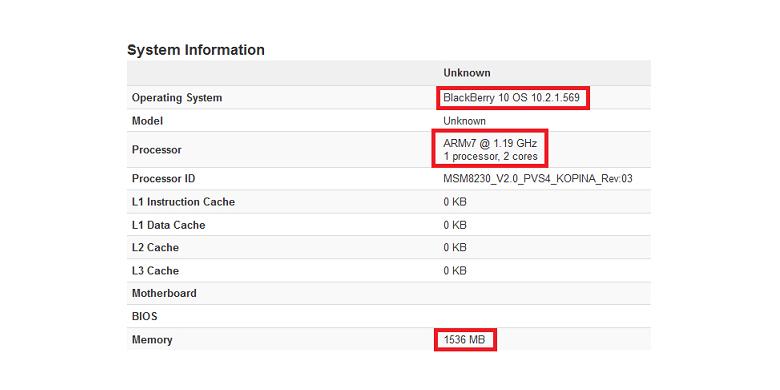Click the 'L1 Data Cache' label
Viewport: 780px width, 390px height.
point(168,225)
